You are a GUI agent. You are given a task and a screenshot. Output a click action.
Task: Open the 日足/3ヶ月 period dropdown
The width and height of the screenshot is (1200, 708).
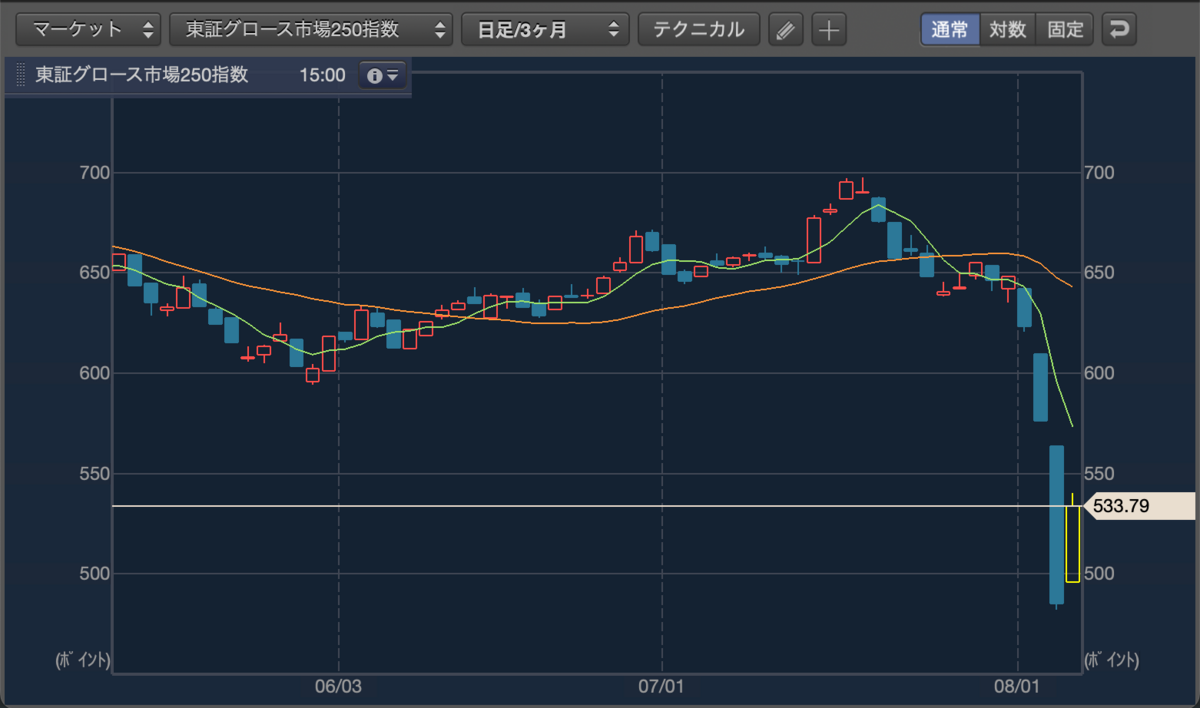(x=545, y=29)
